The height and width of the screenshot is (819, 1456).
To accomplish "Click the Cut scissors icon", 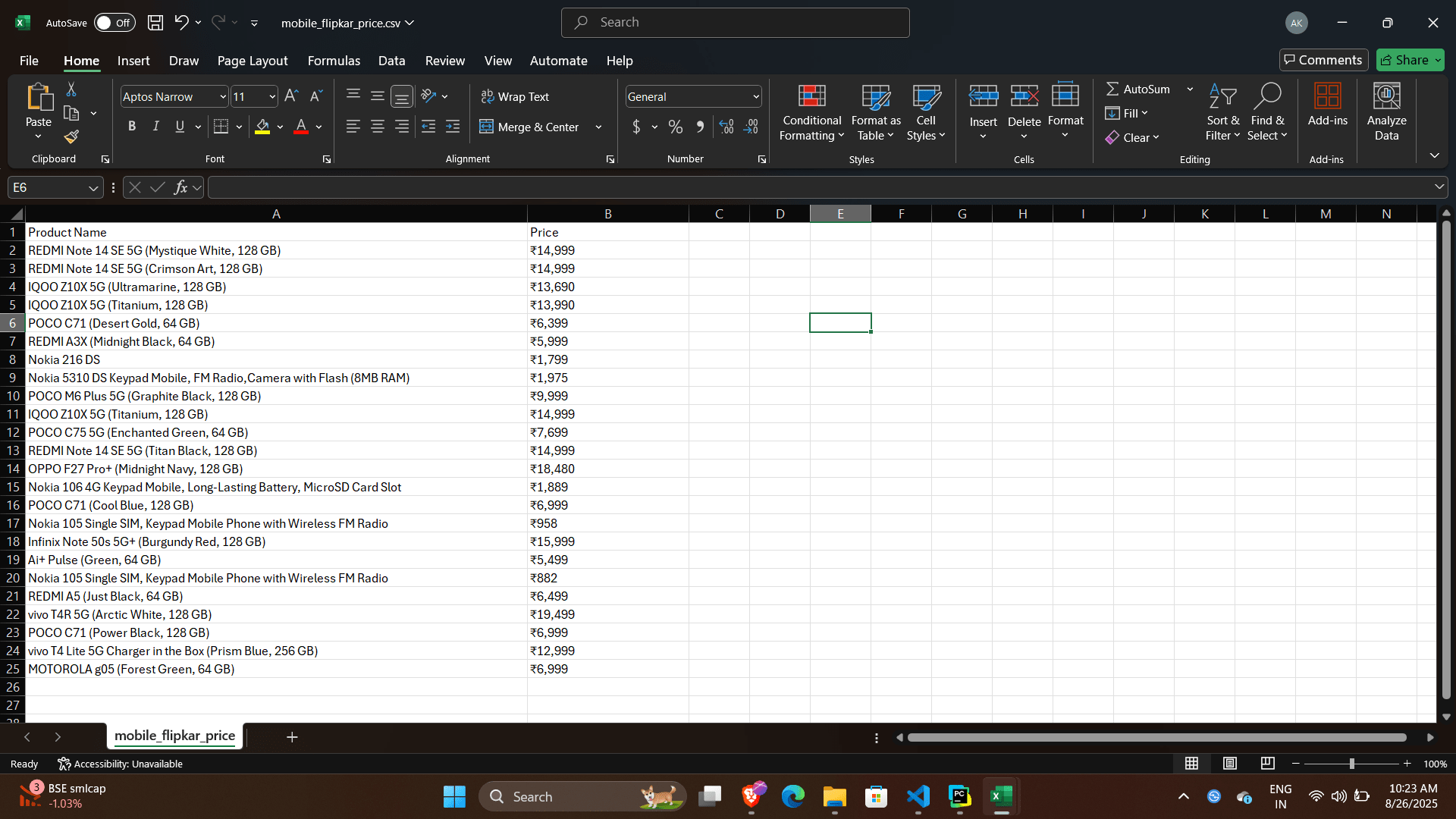I will tap(71, 89).
